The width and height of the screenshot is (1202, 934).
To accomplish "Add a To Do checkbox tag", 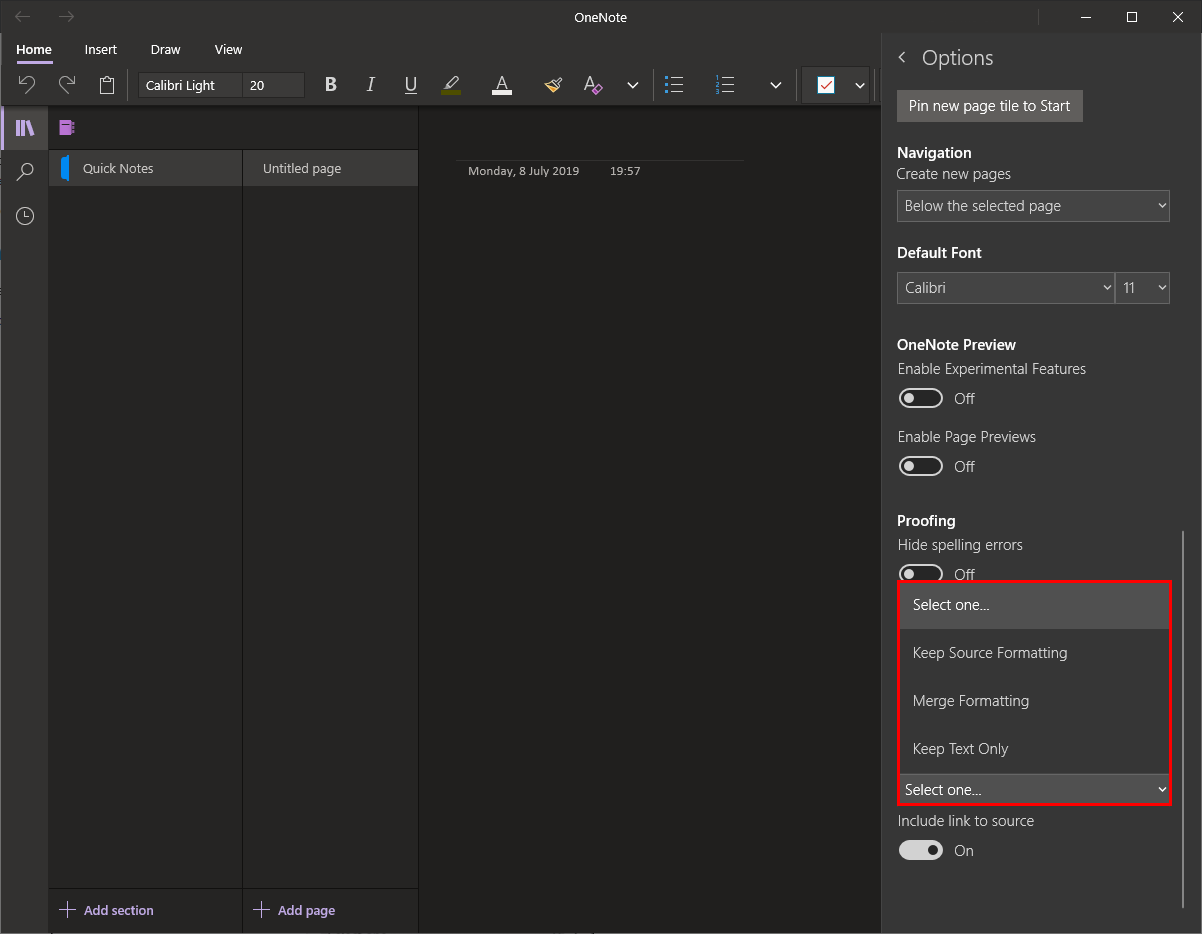I will pyautogui.click(x=826, y=85).
